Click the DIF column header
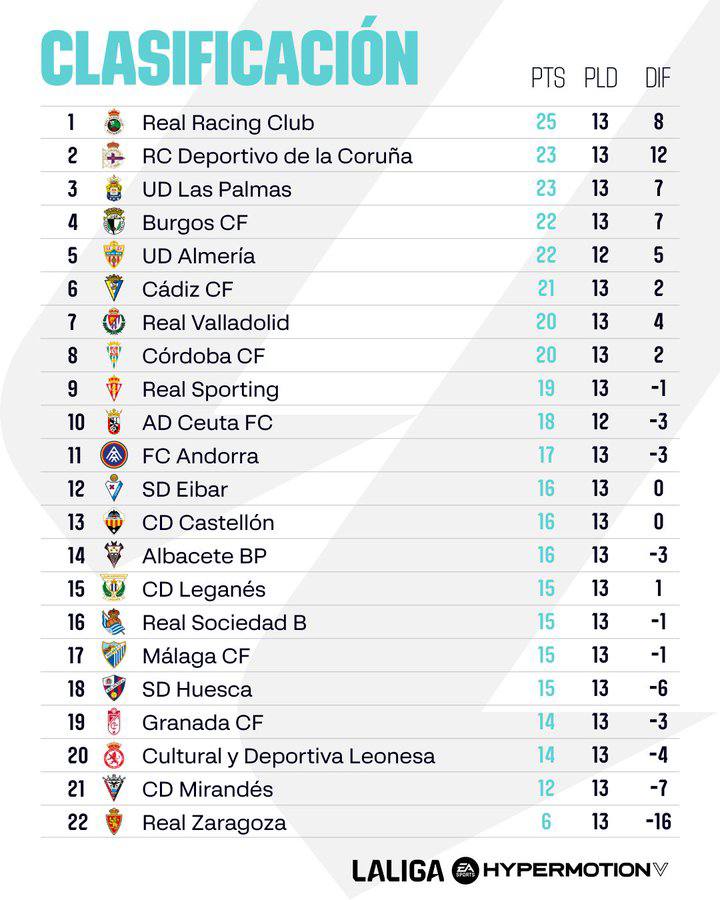 (x=658, y=77)
